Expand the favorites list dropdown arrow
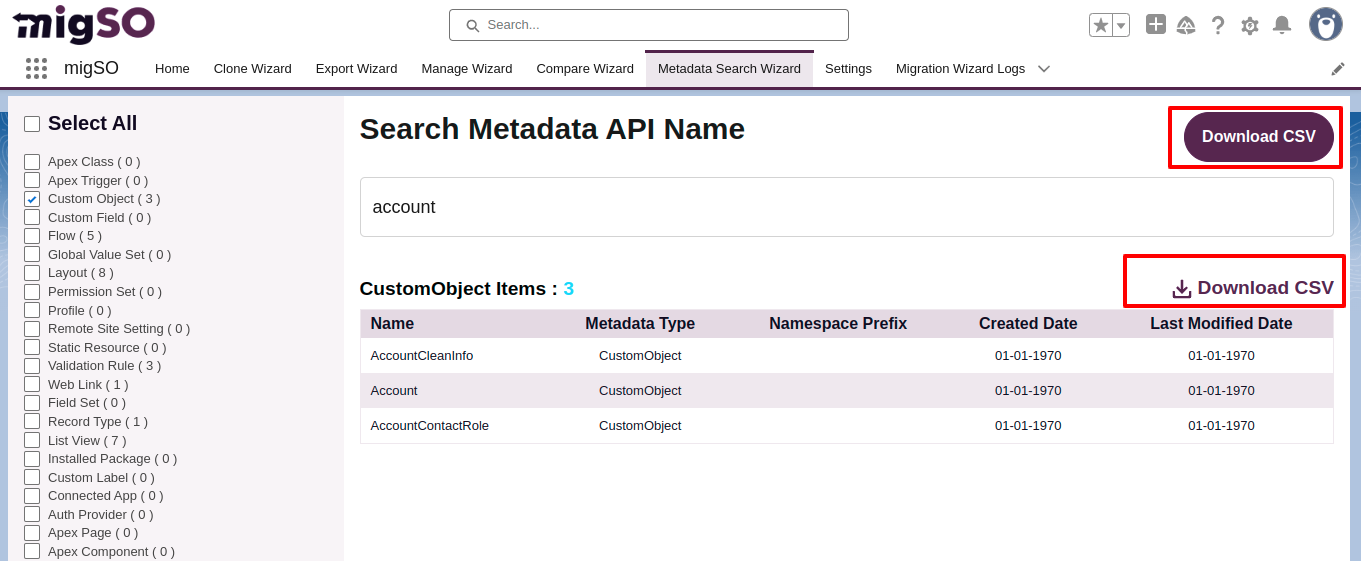 pos(1121,25)
